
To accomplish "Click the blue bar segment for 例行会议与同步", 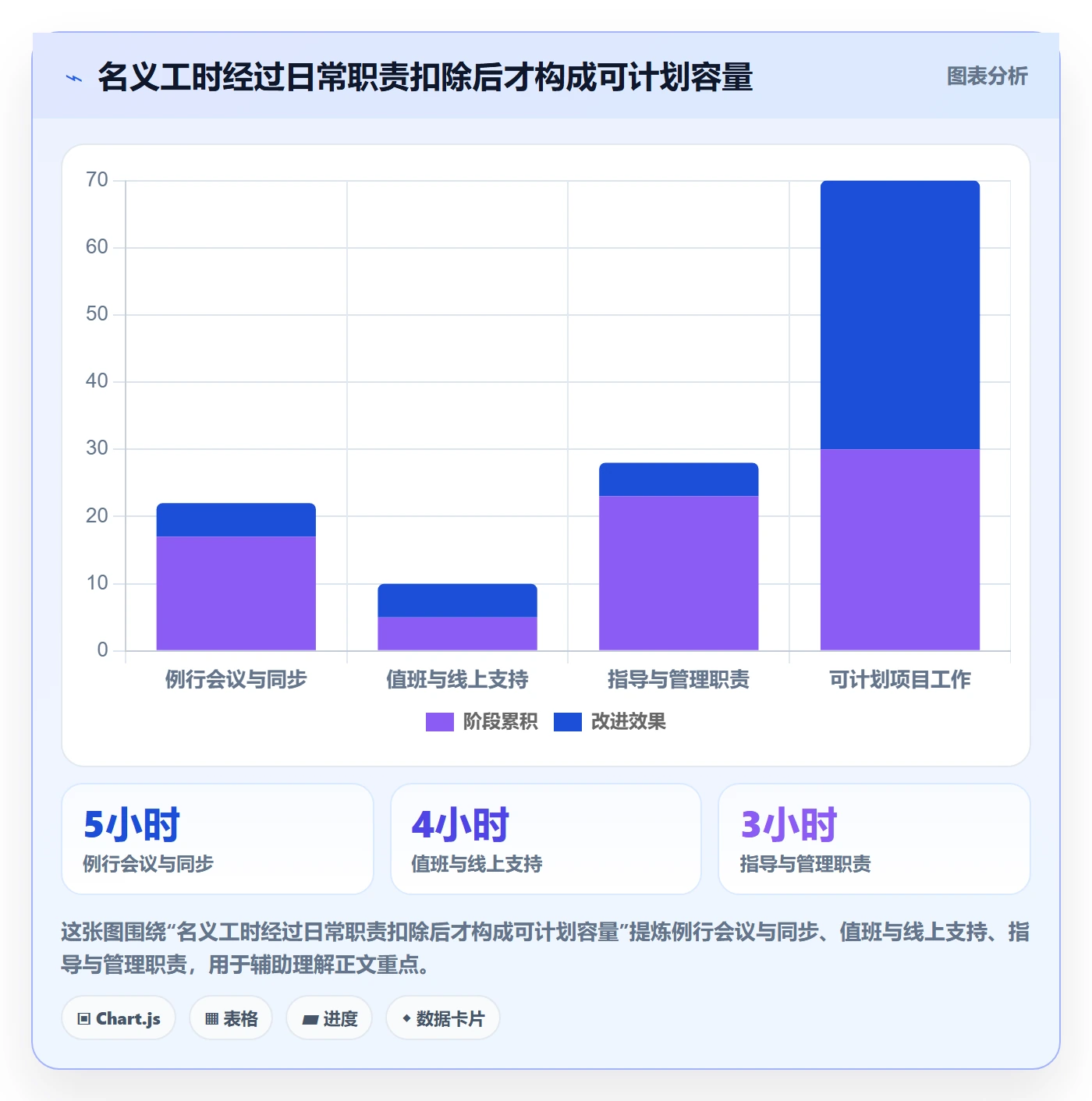I will pyautogui.click(x=236, y=520).
